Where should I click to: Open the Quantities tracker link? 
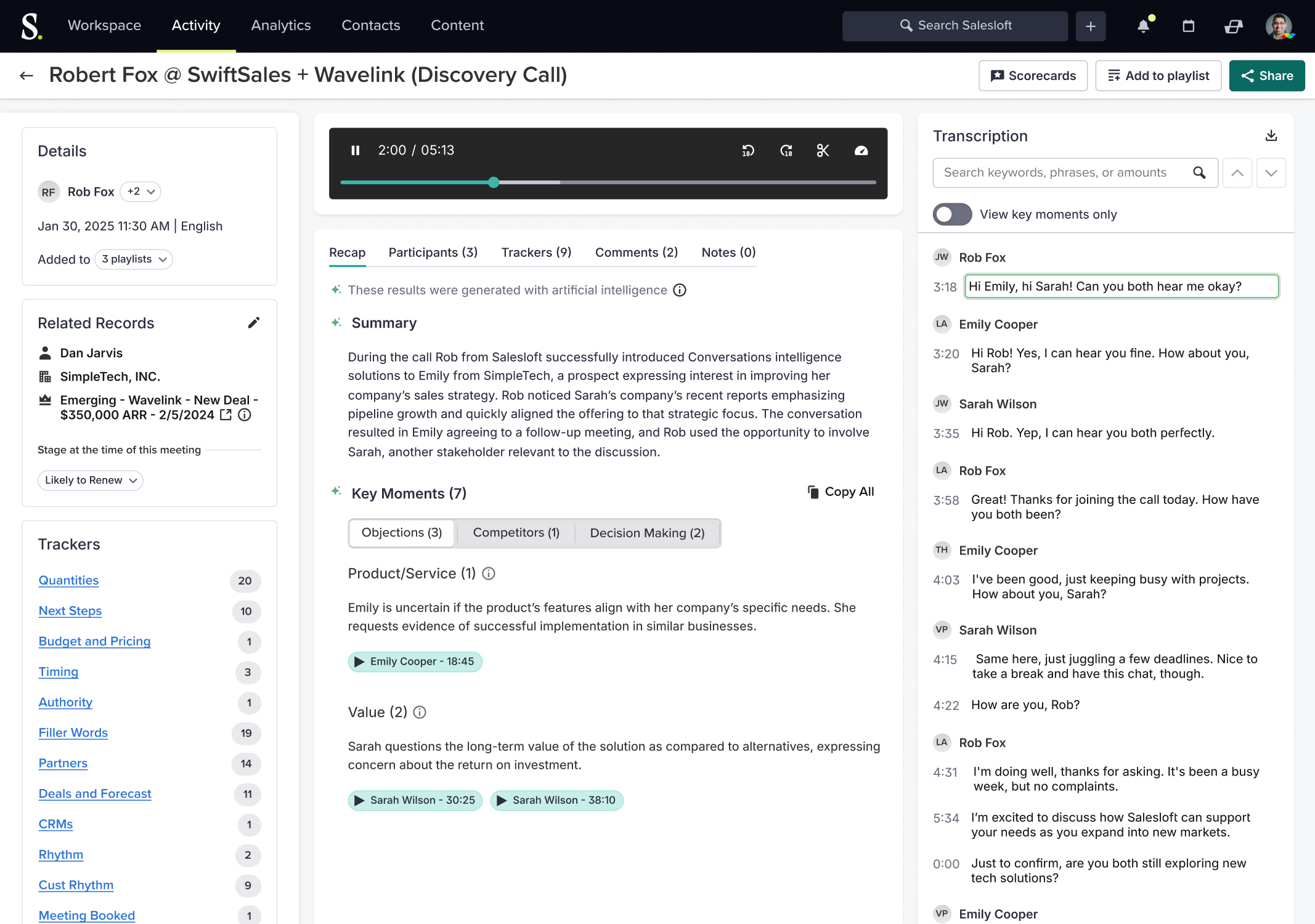[68, 580]
